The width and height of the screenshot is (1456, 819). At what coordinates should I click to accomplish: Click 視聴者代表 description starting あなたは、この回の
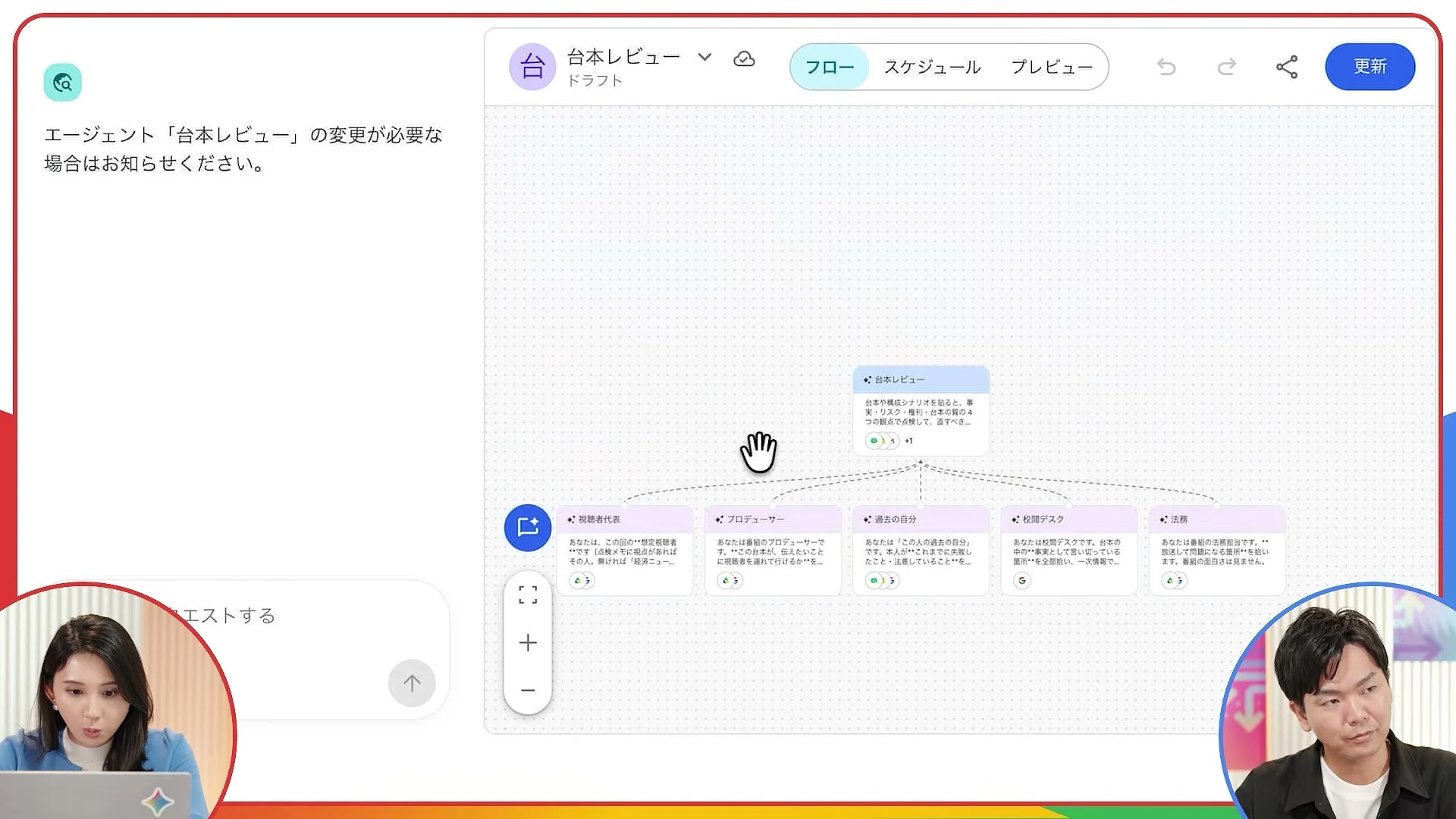point(623,552)
